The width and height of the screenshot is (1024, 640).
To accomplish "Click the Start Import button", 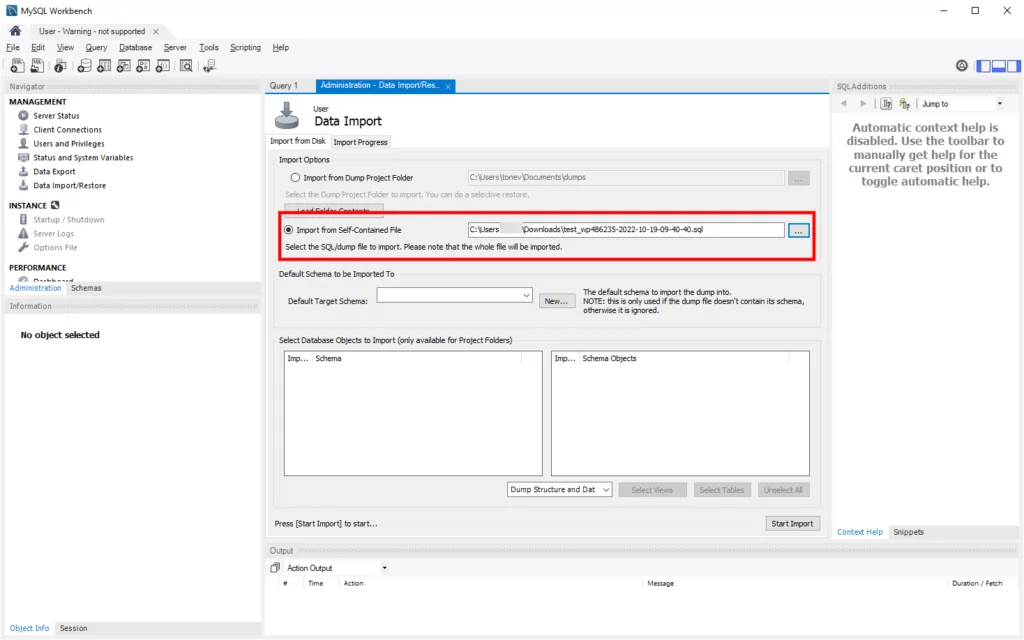I will pyautogui.click(x=792, y=523).
